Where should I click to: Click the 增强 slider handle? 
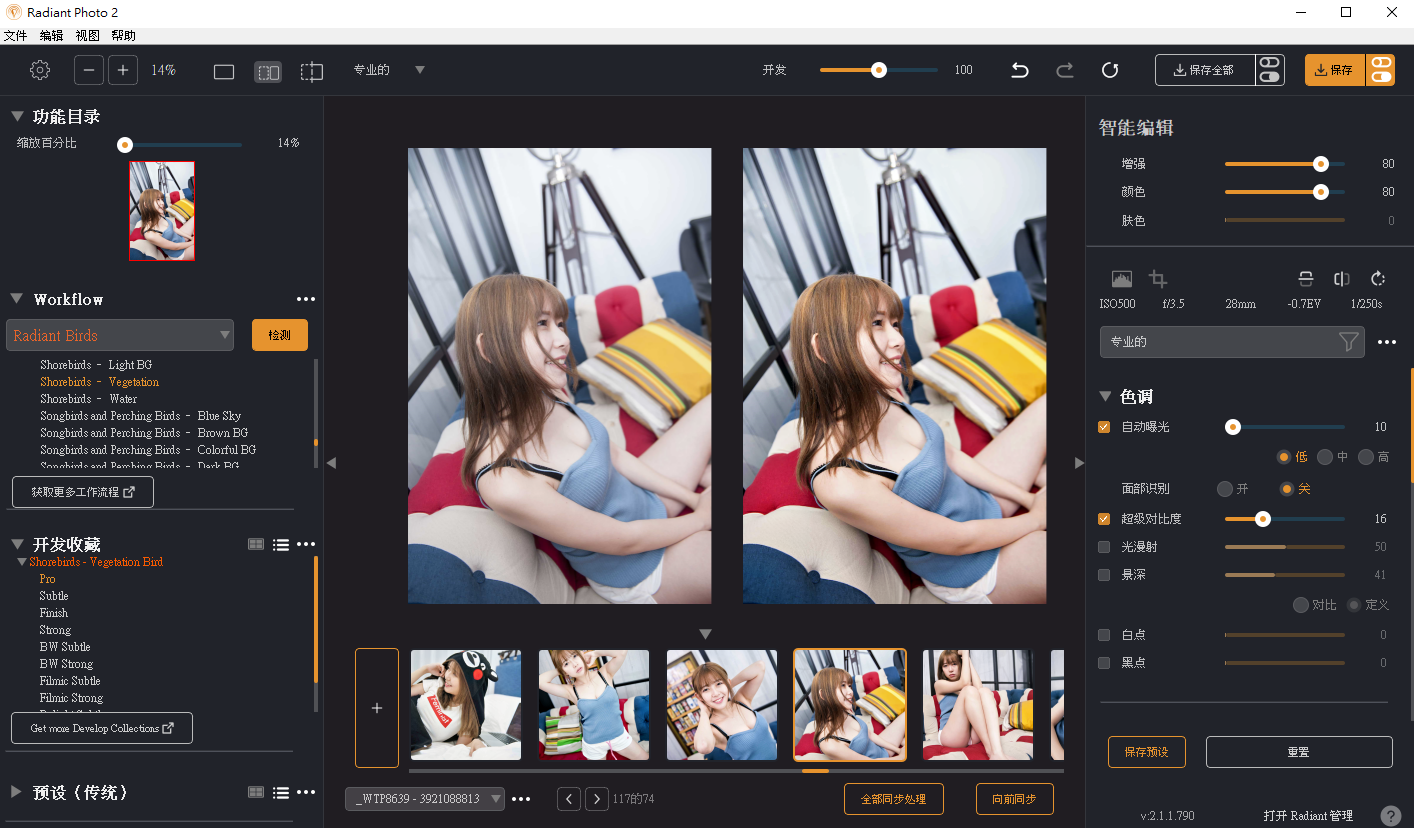tap(1320, 164)
